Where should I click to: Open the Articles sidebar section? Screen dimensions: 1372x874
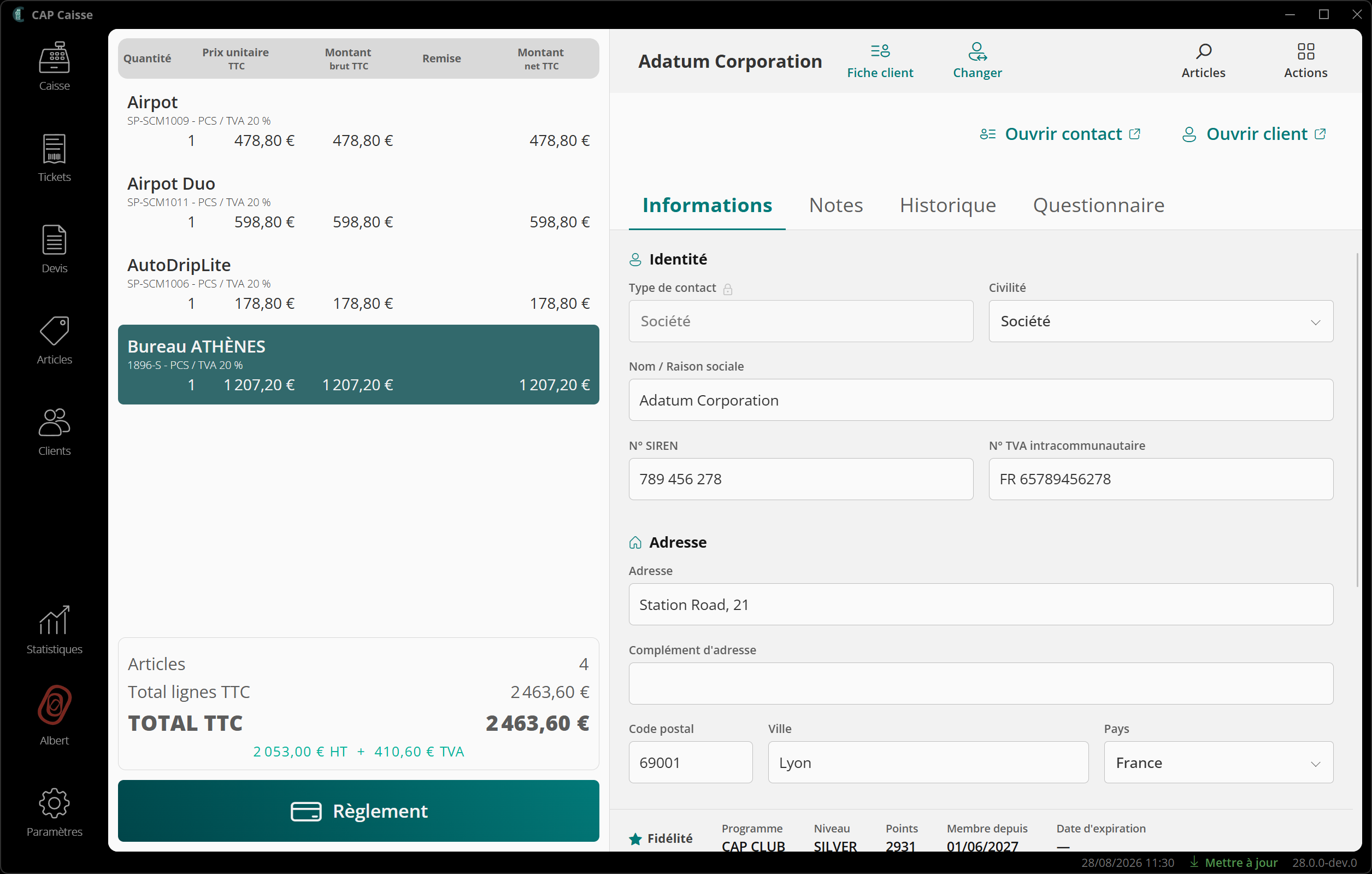click(54, 341)
